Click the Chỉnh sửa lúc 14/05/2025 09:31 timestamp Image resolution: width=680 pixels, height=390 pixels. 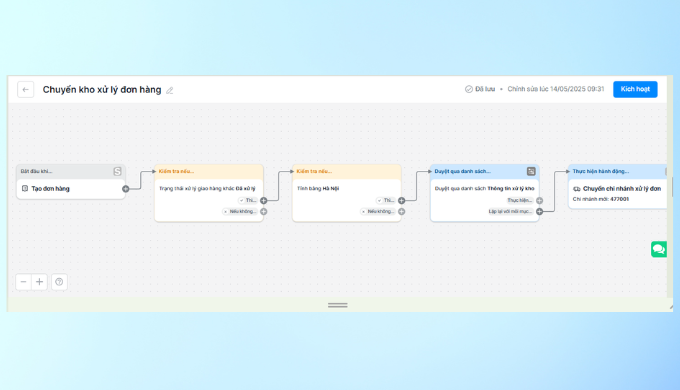(x=556, y=89)
